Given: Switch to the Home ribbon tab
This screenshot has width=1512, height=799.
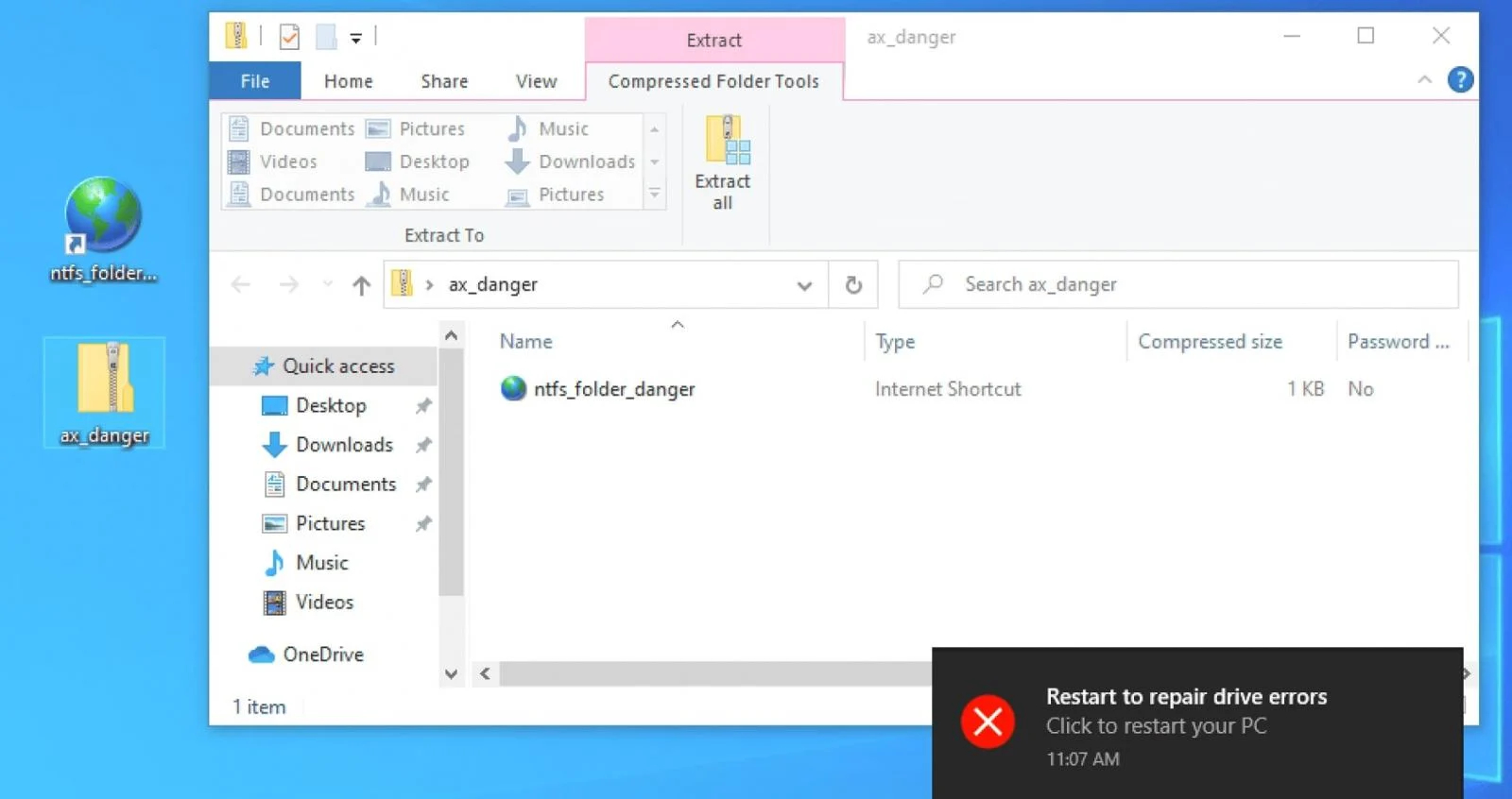Looking at the screenshot, I should 349,81.
